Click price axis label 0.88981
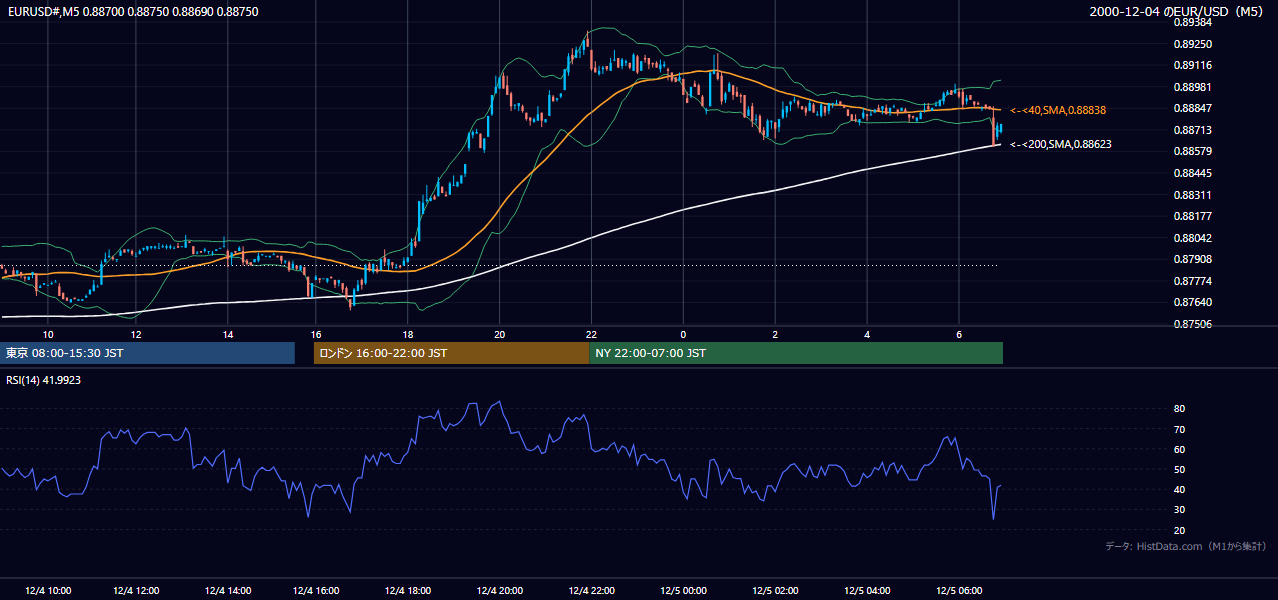1278x600 pixels. coord(1192,87)
